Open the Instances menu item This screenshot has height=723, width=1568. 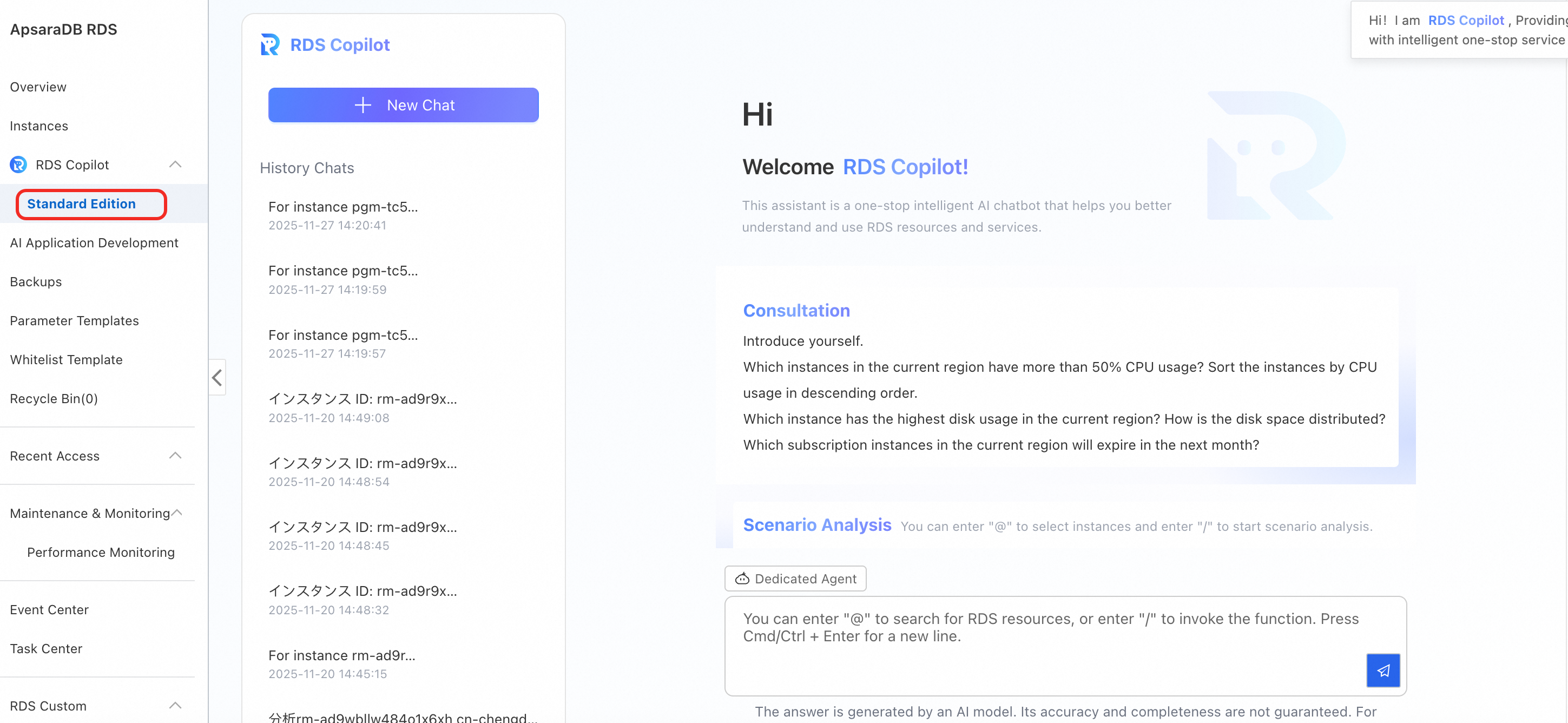[39, 126]
